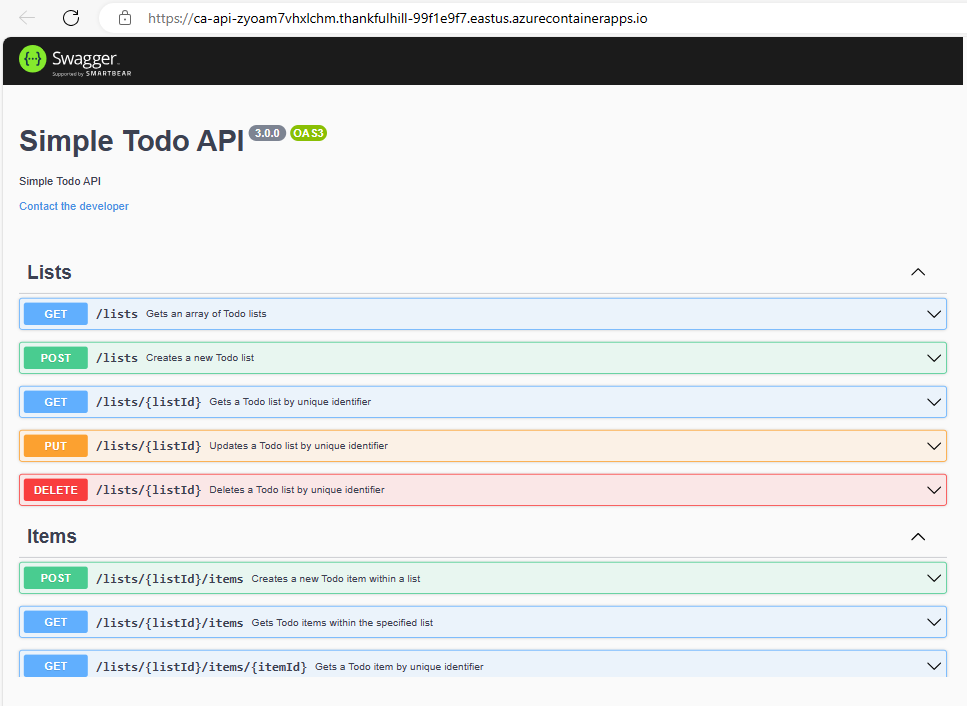The image size is (967, 706).
Task: Click the Lists section heading
Action: [49, 272]
